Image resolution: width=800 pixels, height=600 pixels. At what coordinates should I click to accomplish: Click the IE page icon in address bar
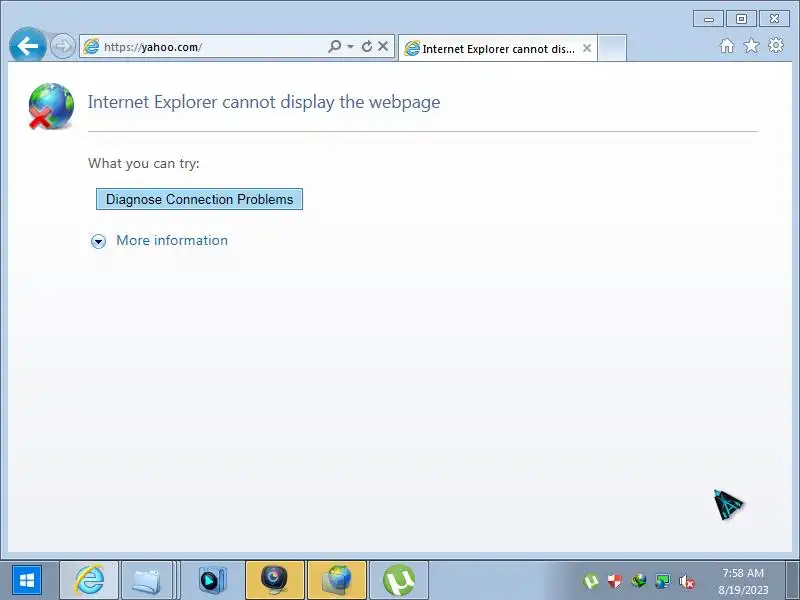point(91,46)
